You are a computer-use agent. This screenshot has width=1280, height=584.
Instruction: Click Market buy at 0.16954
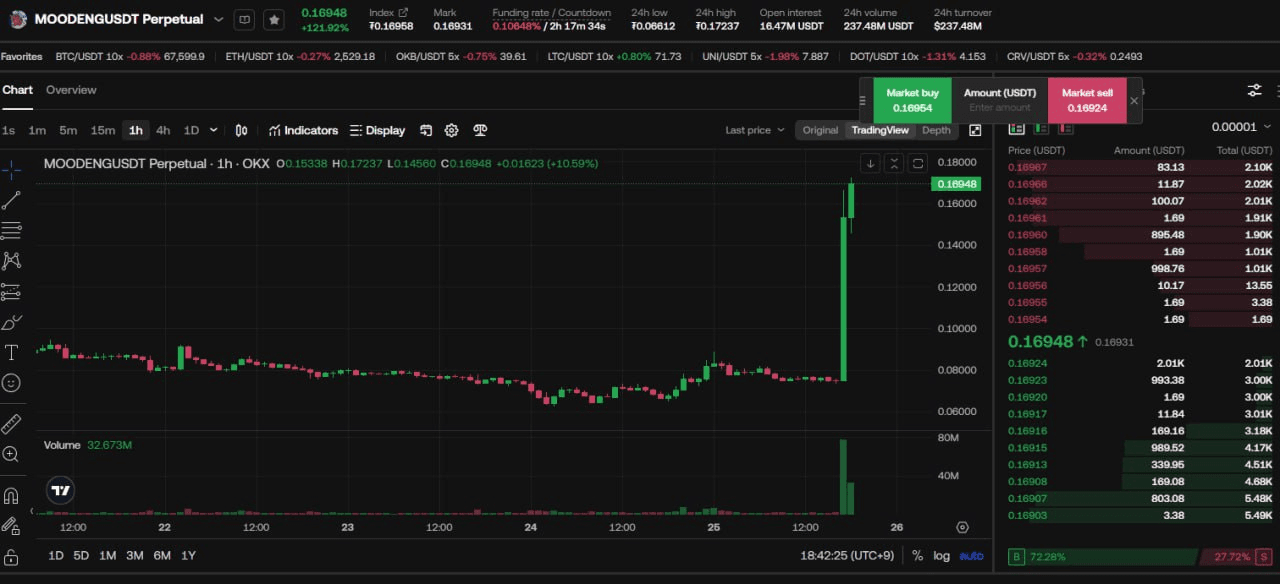[912, 100]
